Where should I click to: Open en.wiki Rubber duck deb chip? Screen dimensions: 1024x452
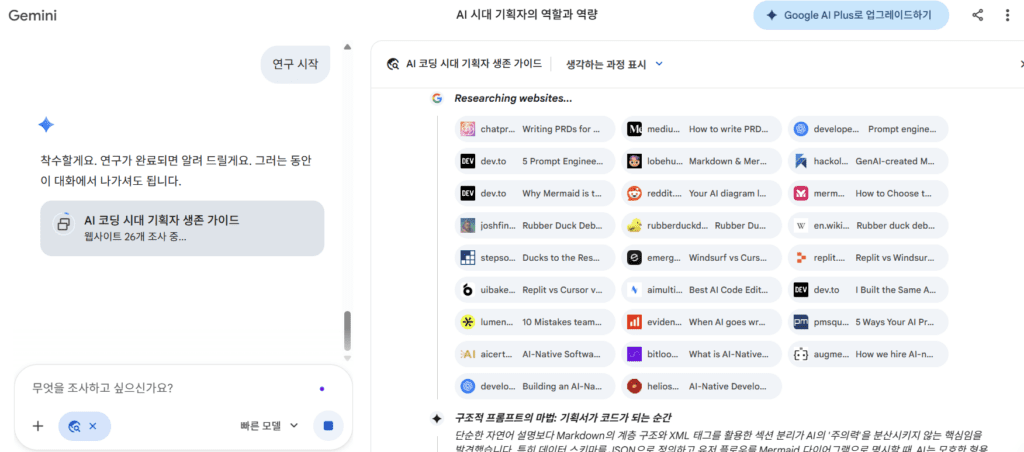tap(868, 225)
